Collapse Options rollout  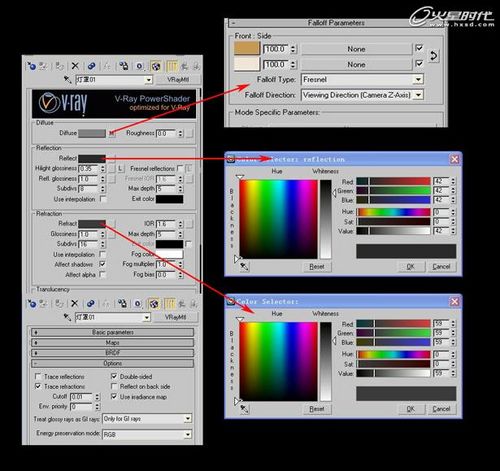click(112, 363)
